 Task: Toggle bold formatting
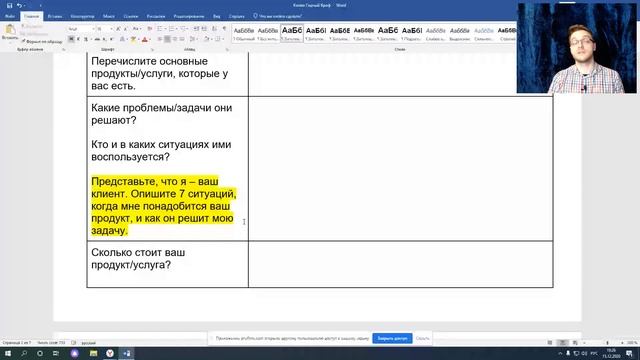pos(71,39)
